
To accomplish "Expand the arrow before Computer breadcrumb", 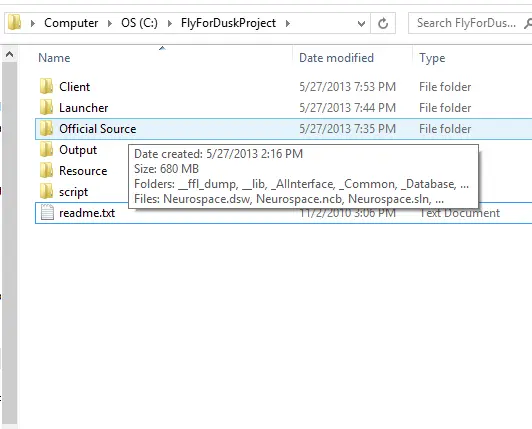I will [33, 23].
